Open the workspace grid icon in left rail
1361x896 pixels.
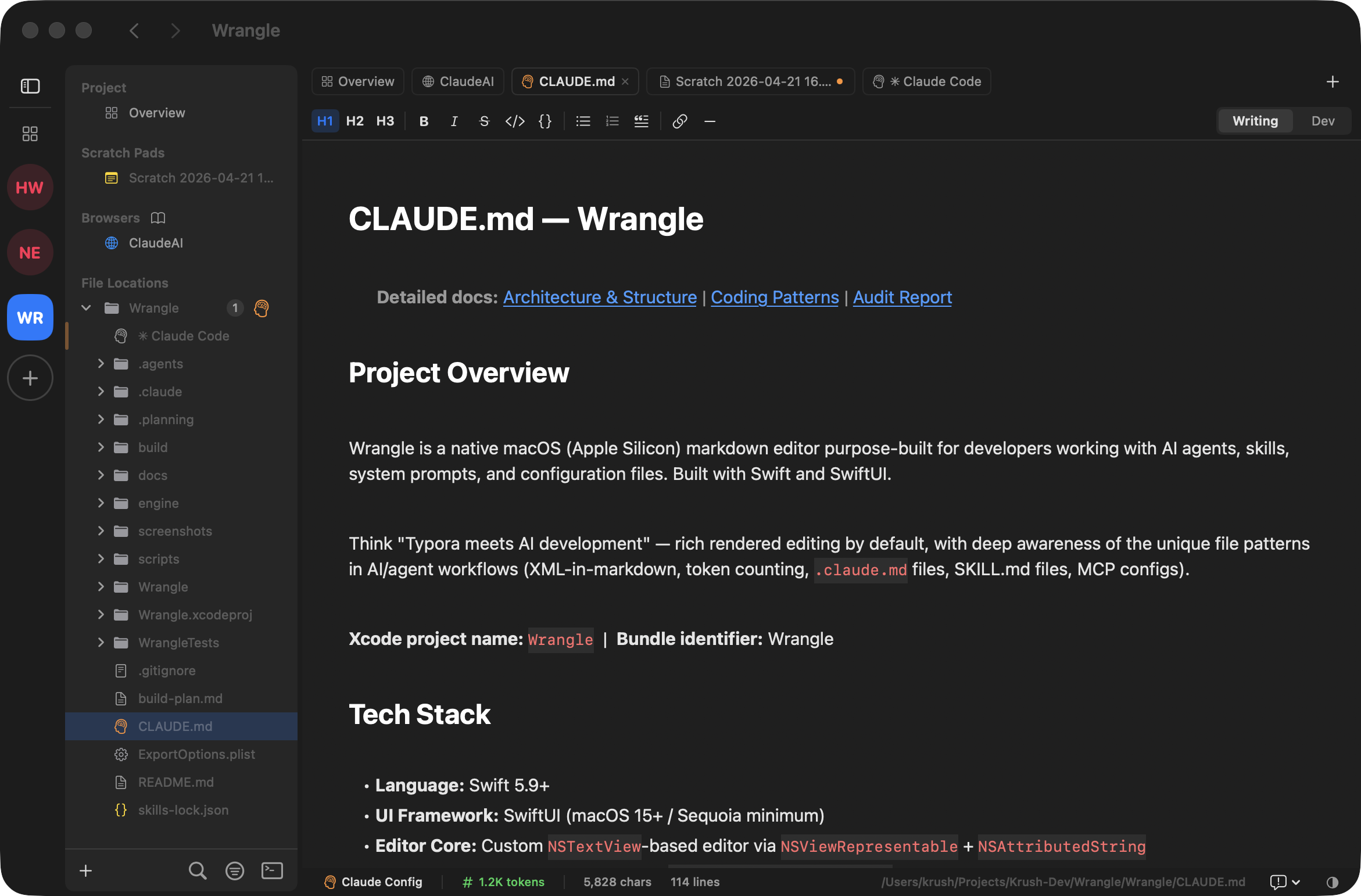30,134
